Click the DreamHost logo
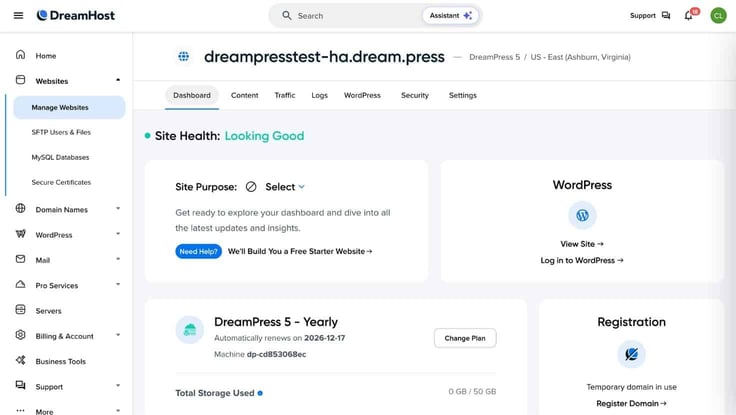736x415 pixels. point(76,15)
